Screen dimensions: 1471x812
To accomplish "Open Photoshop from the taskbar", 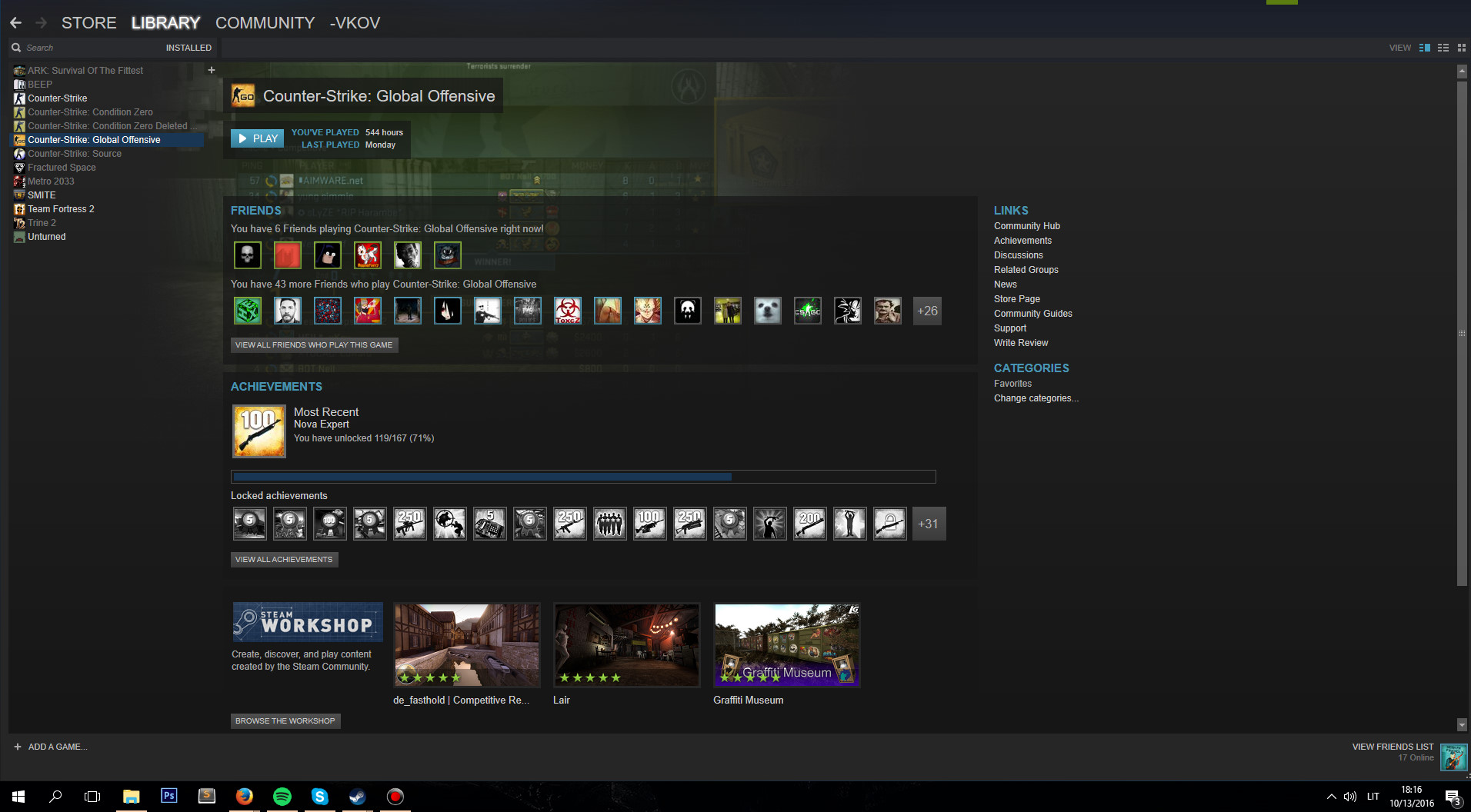I will point(169,796).
